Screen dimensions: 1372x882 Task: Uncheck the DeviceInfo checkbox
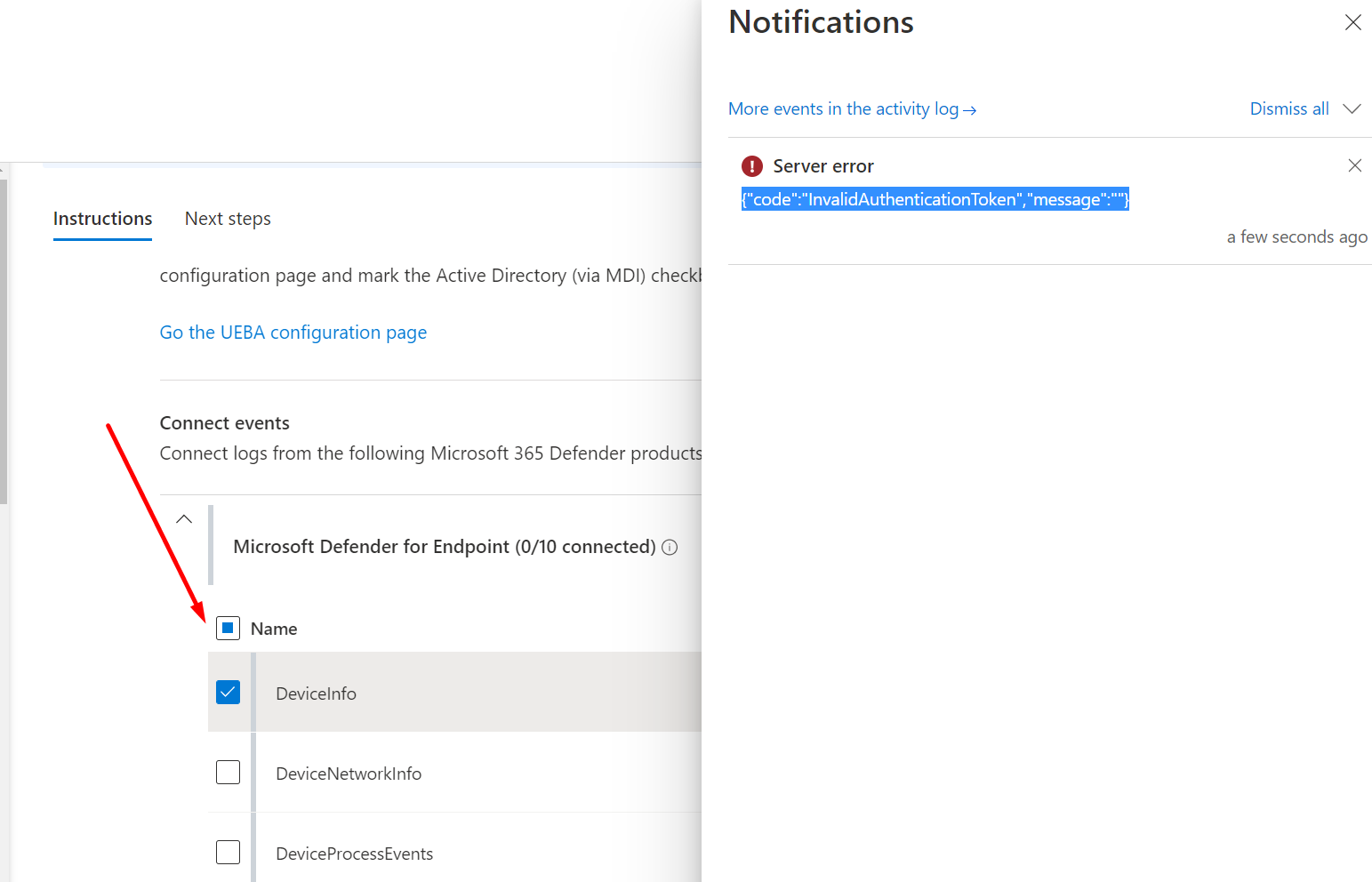[x=229, y=692]
